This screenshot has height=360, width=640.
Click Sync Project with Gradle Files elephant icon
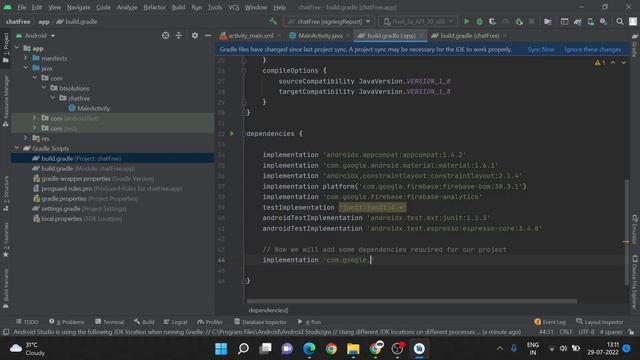coord(578,21)
